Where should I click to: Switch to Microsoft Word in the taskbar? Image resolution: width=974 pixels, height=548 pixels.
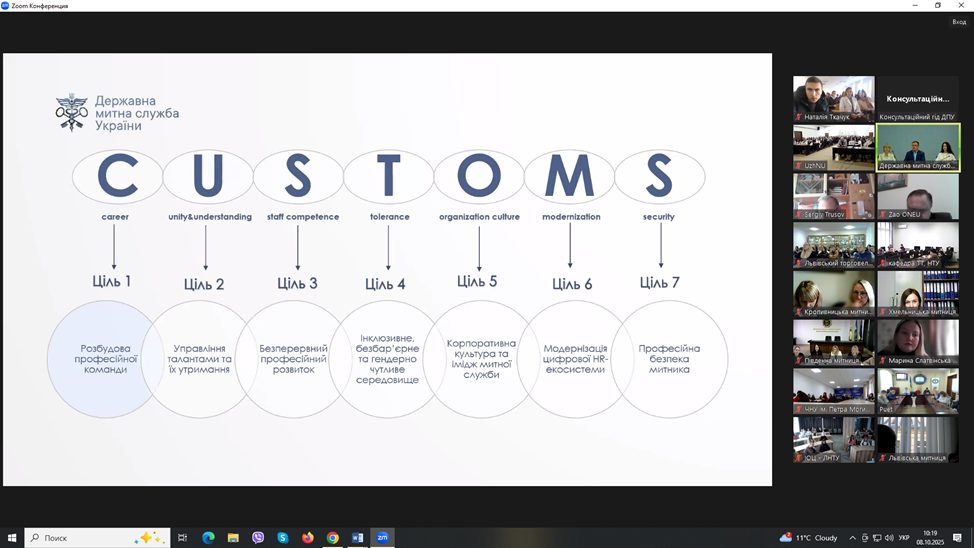pos(357,537)
